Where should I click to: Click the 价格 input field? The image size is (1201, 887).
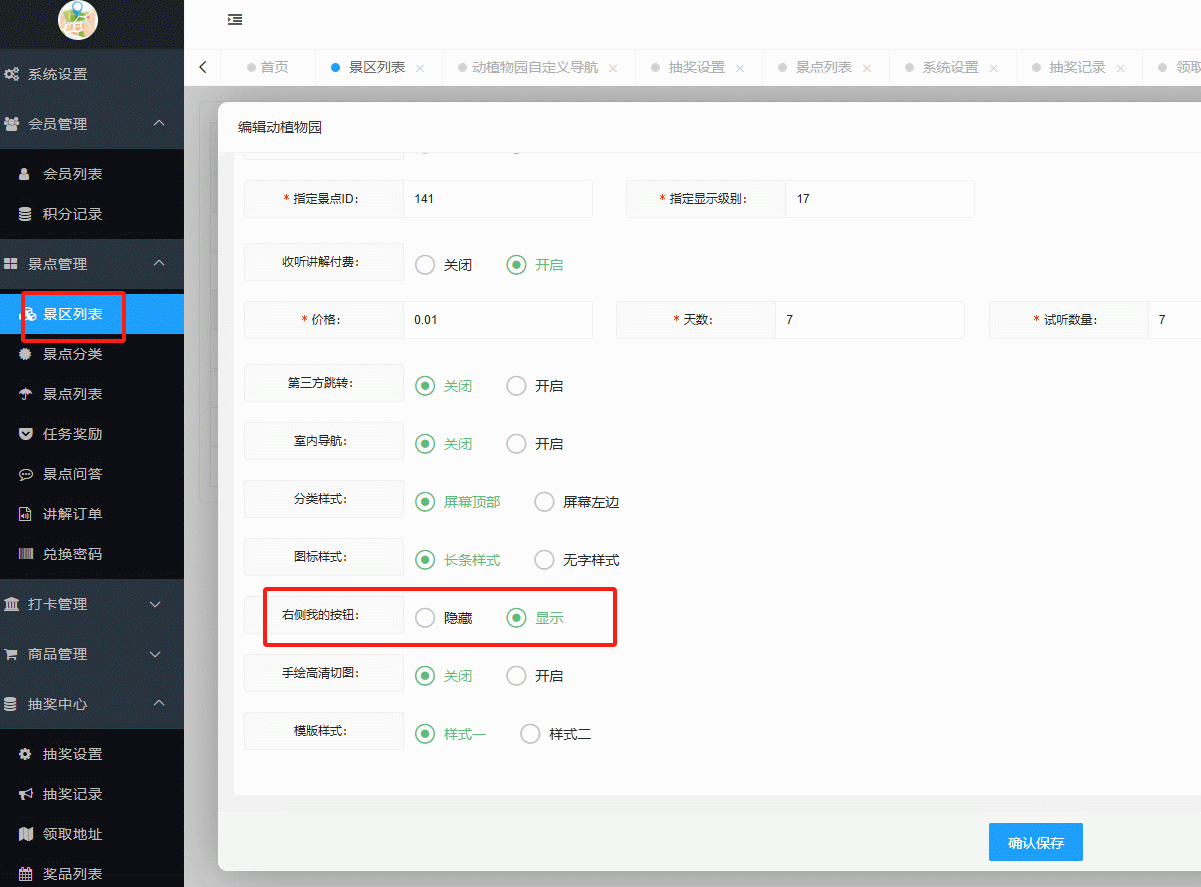[498, 320]
